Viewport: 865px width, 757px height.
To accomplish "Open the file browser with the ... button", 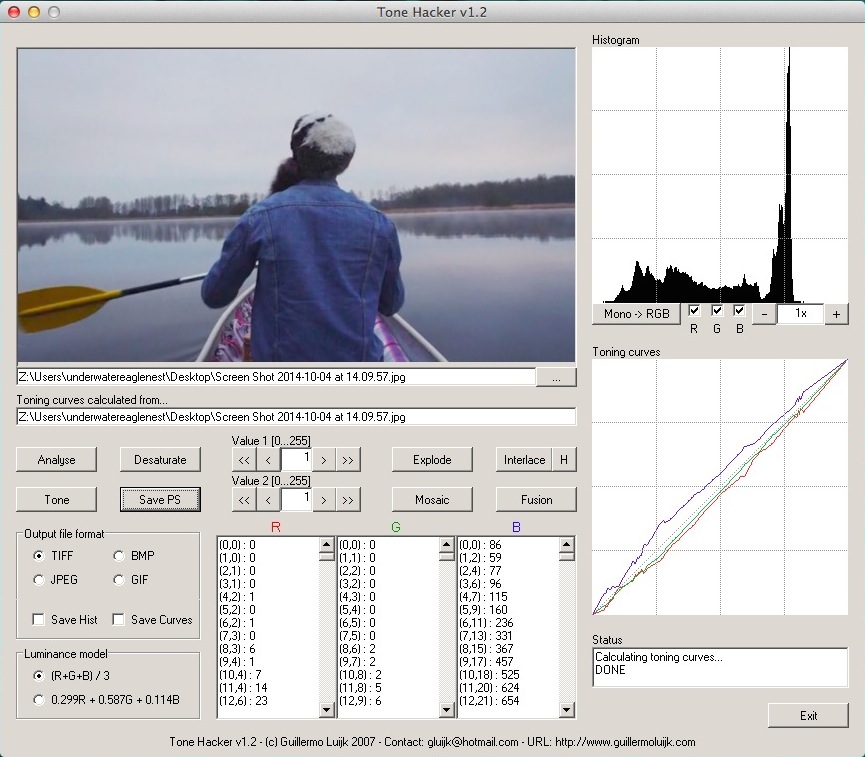I will (556, 377).
